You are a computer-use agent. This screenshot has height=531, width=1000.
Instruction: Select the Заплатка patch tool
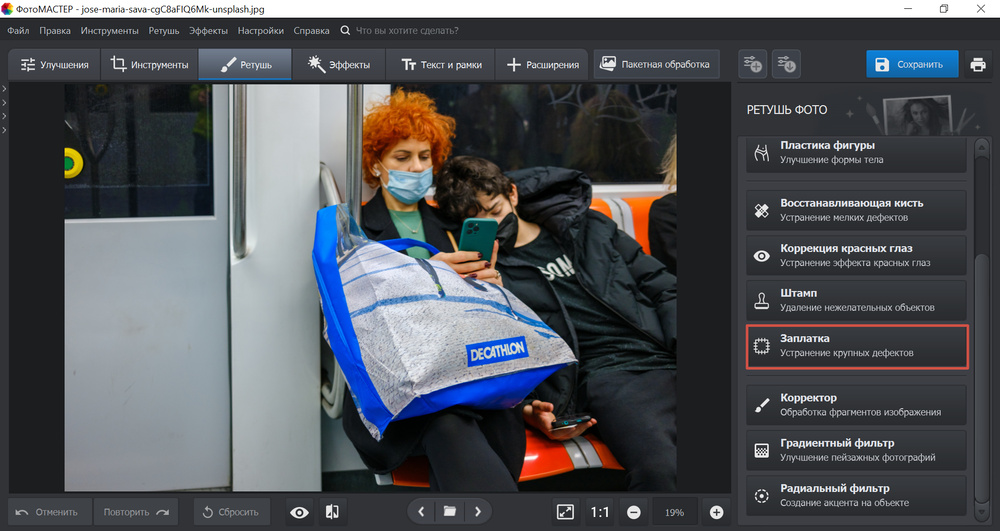pos(857,346)
